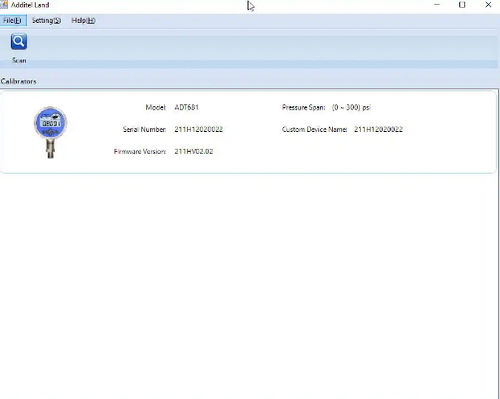Screen dimensions: 500x399
Task: Open the File menu
Action: [x=13, y=21]
